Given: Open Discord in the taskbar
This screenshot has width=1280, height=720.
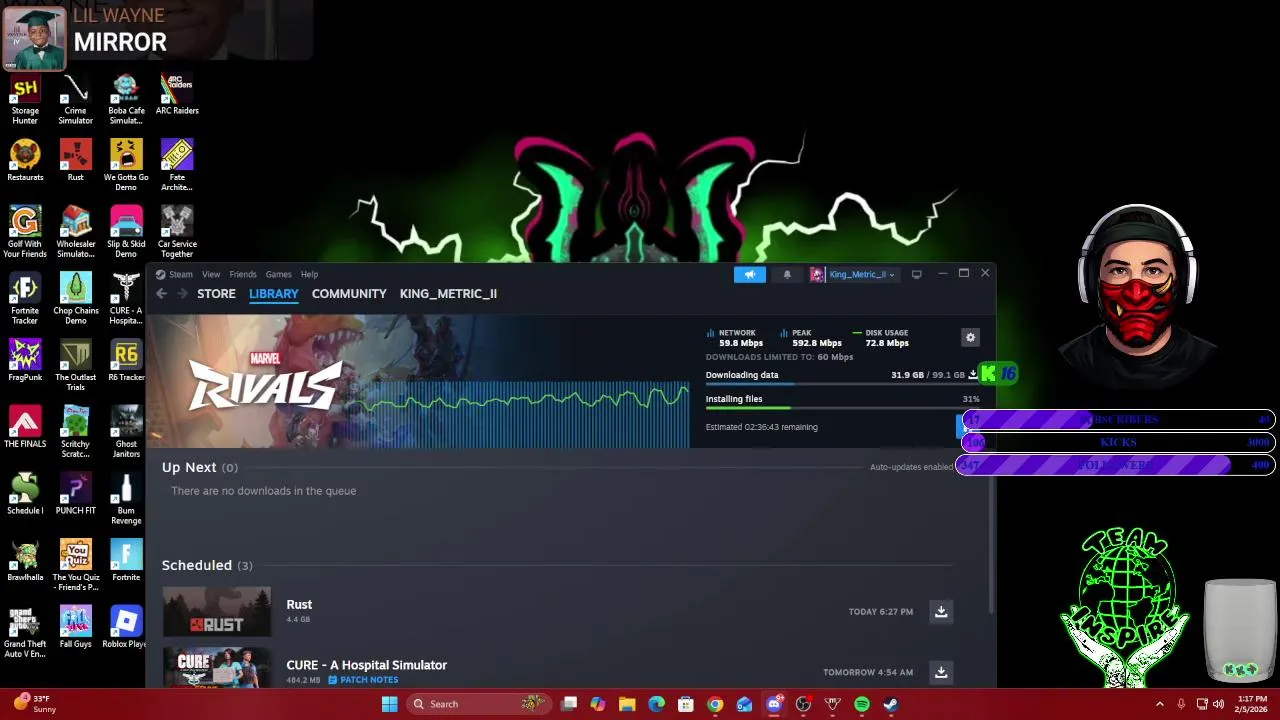Looking at the screenshot, I should point(774,704).
